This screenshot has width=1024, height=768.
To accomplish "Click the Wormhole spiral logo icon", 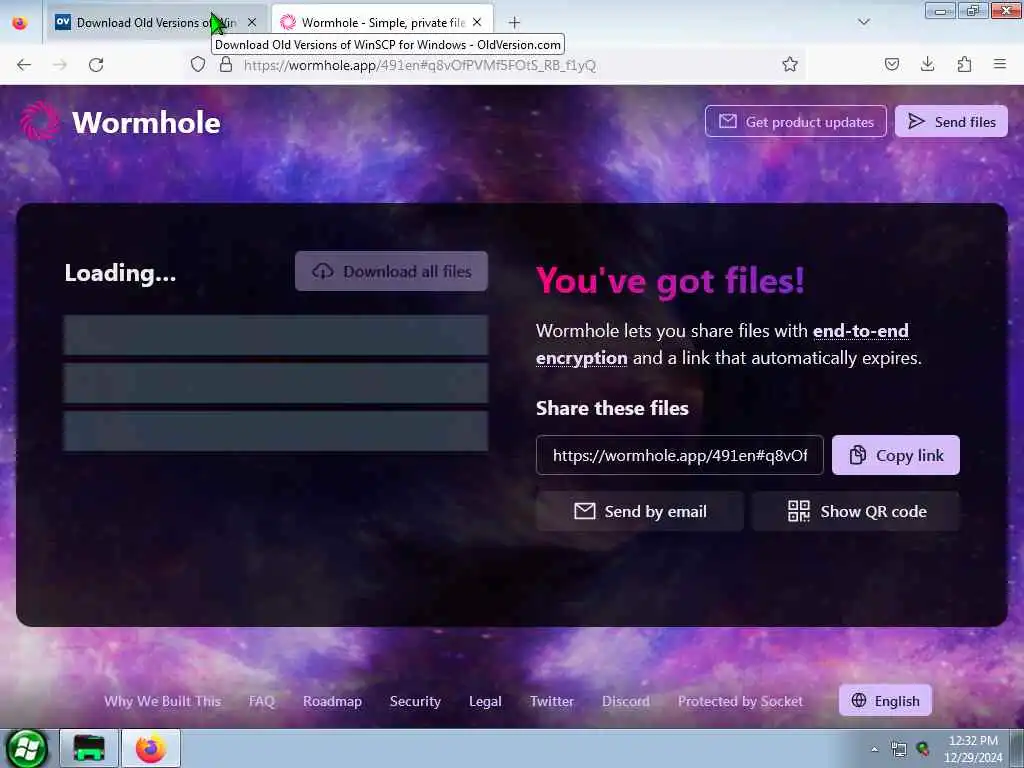I will tap(39, 121).
